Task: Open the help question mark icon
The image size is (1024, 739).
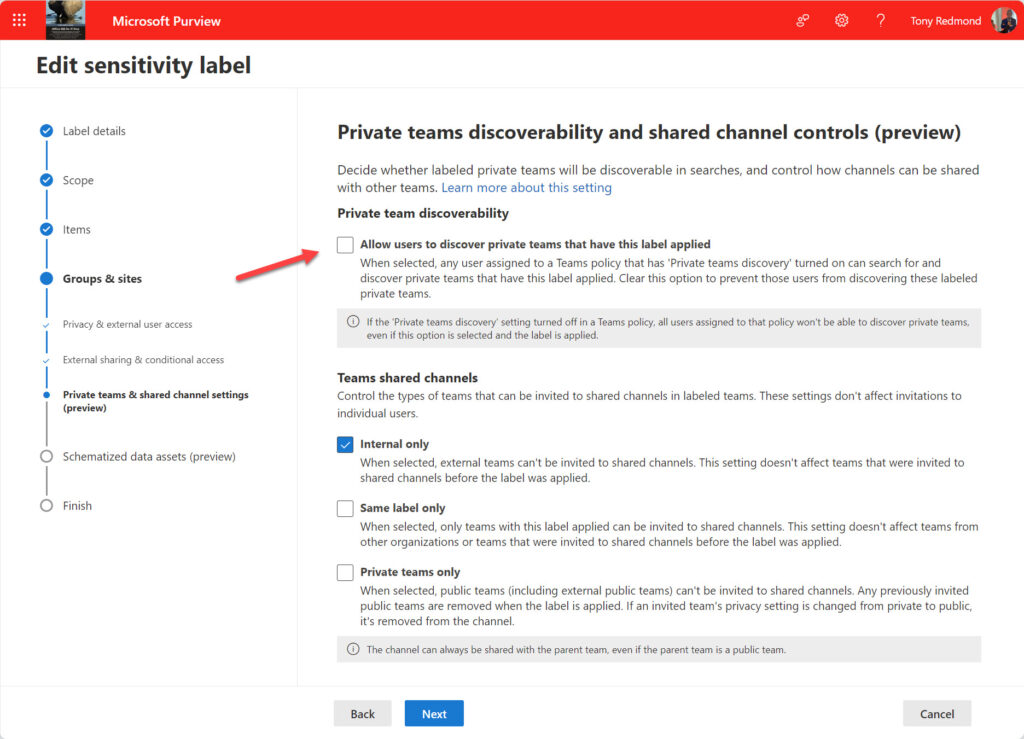Action: click(x=880, y=21)
